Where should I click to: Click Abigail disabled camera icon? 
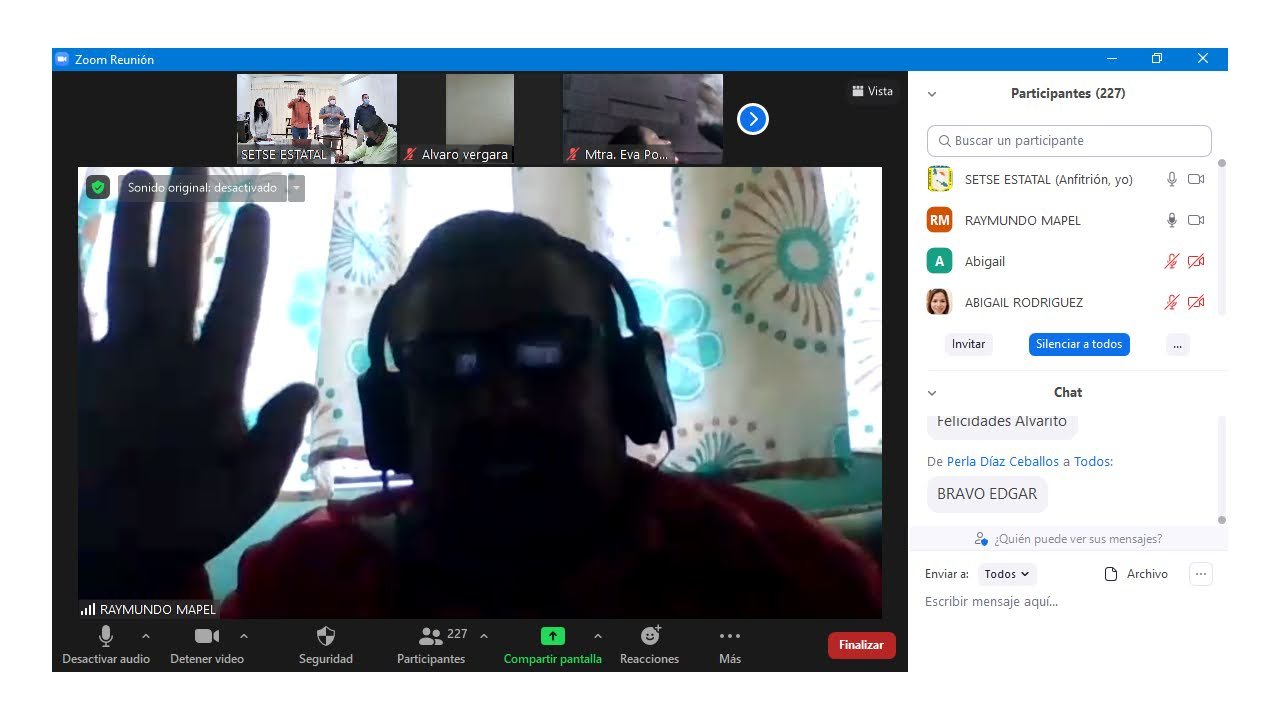coord(1196,261)
